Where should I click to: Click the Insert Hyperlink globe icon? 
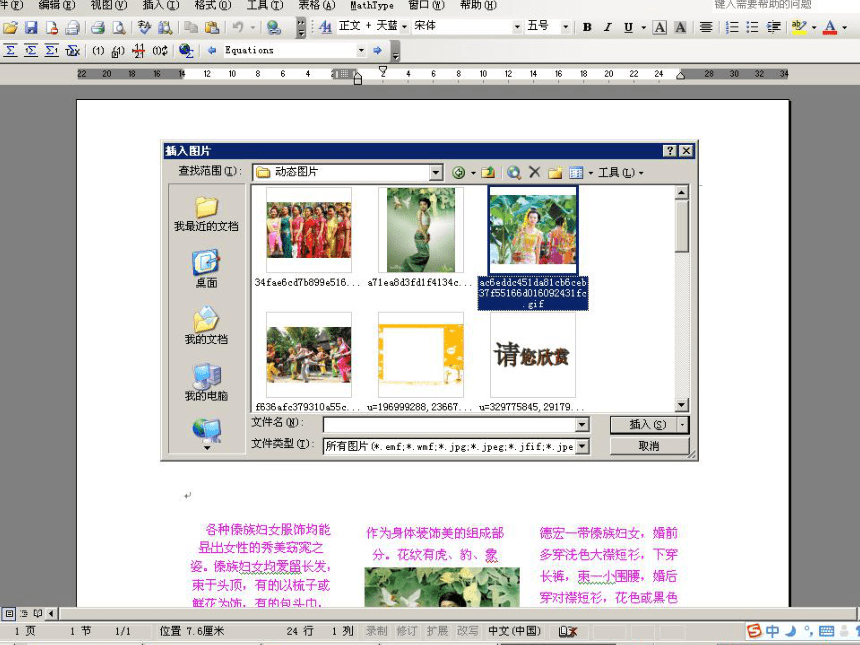pos(273,27)
